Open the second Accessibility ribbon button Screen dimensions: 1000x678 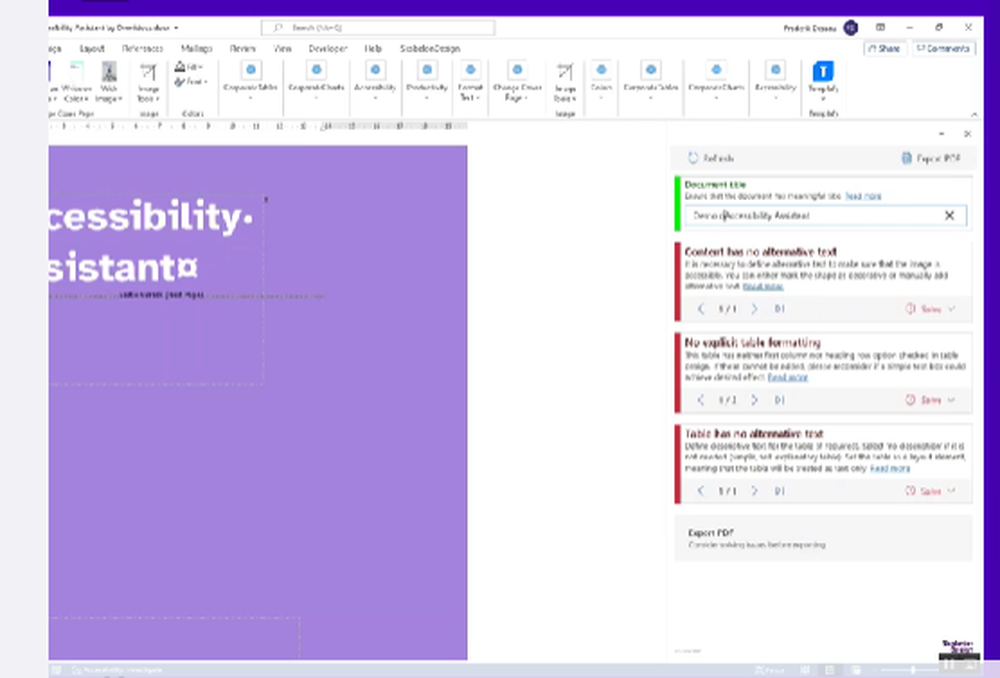[x=776, y=81]
